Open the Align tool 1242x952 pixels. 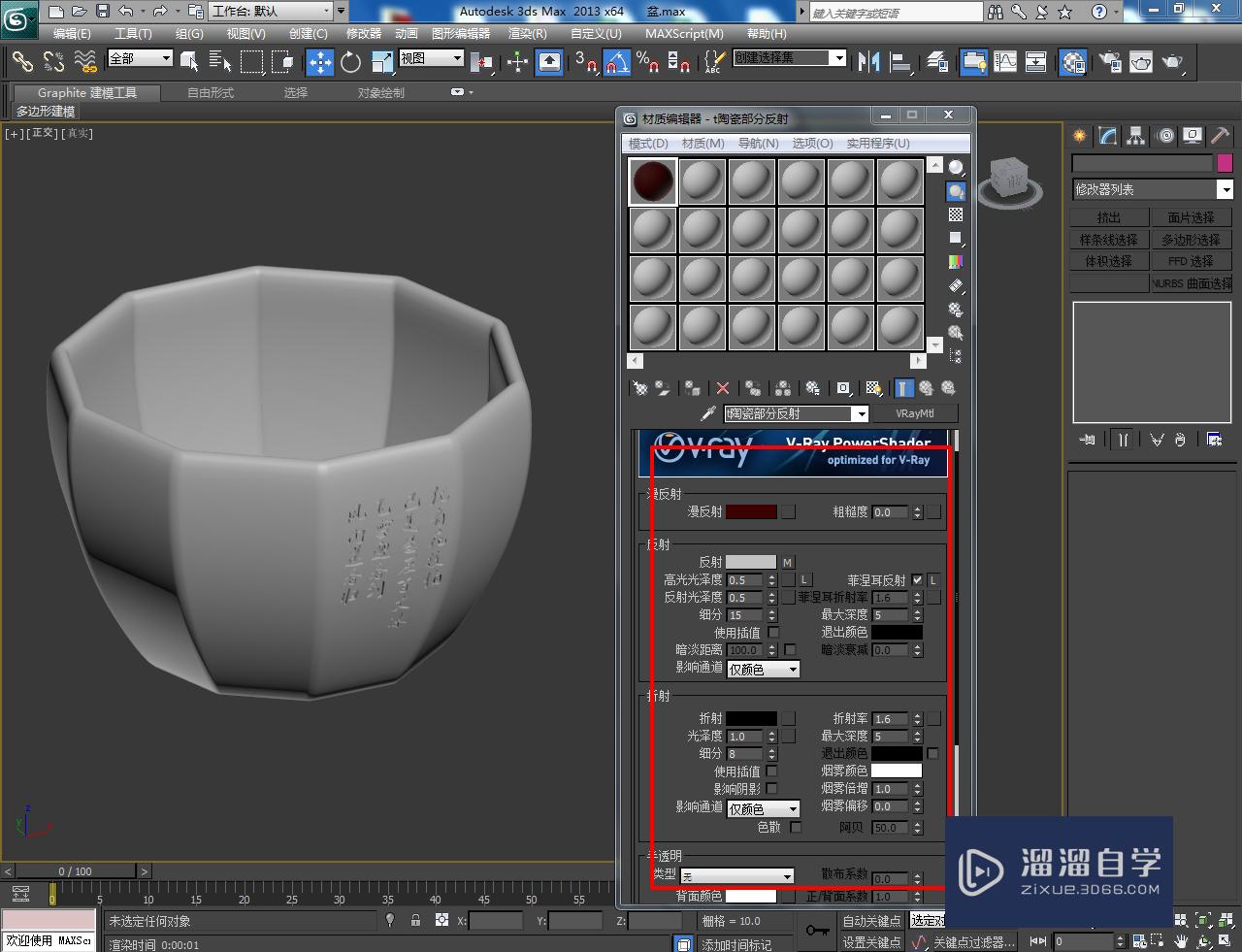click(x=901, y=62)
